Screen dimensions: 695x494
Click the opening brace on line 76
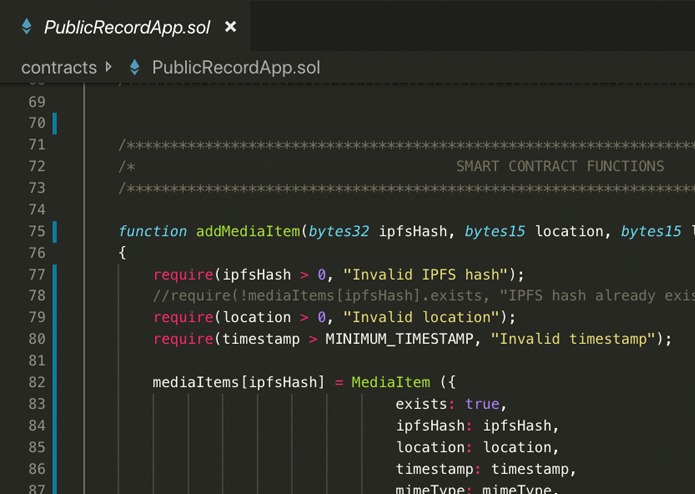point(122,253)
